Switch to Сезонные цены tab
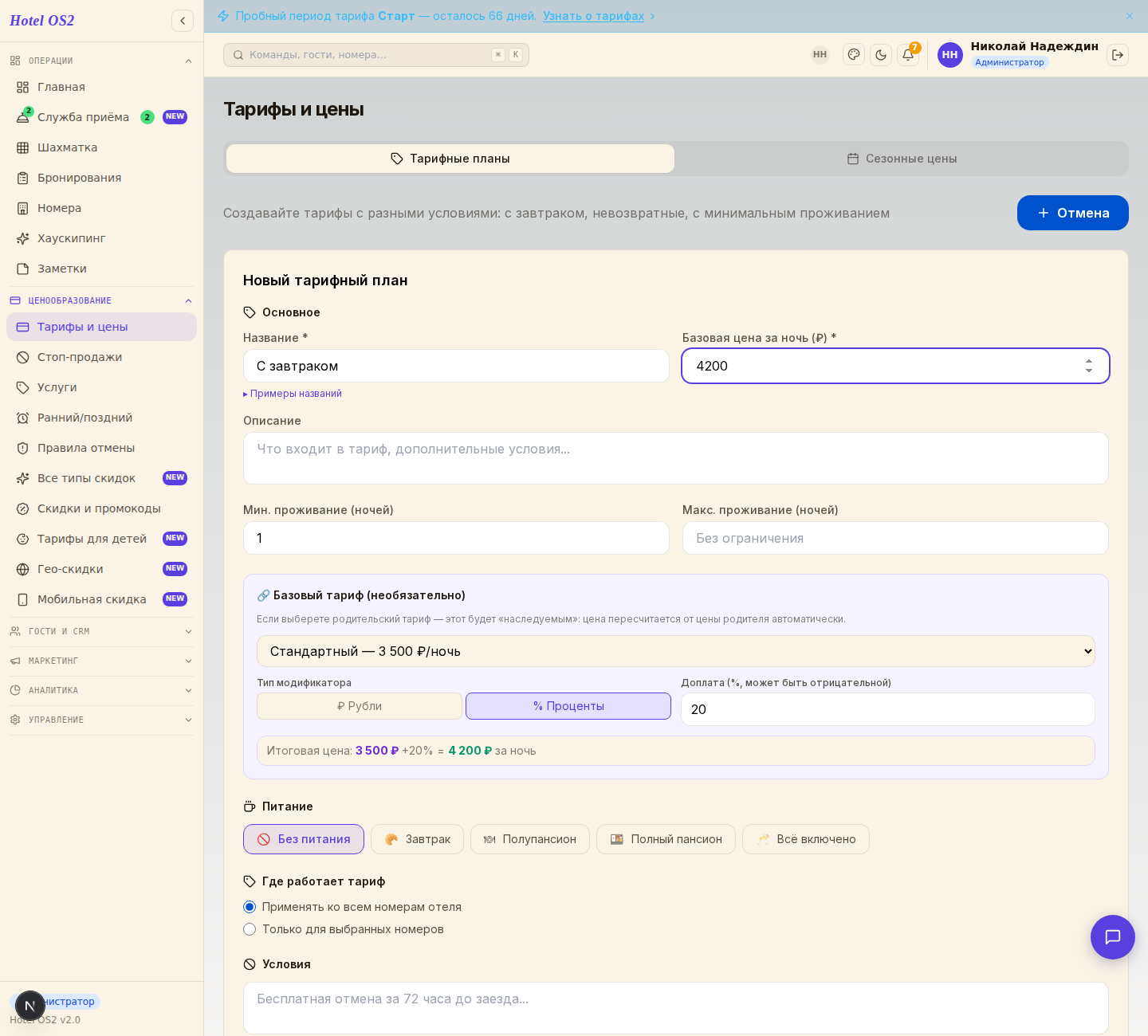Image resolution: width=1148 pixels, height=1036 pixels. (902, 159)
